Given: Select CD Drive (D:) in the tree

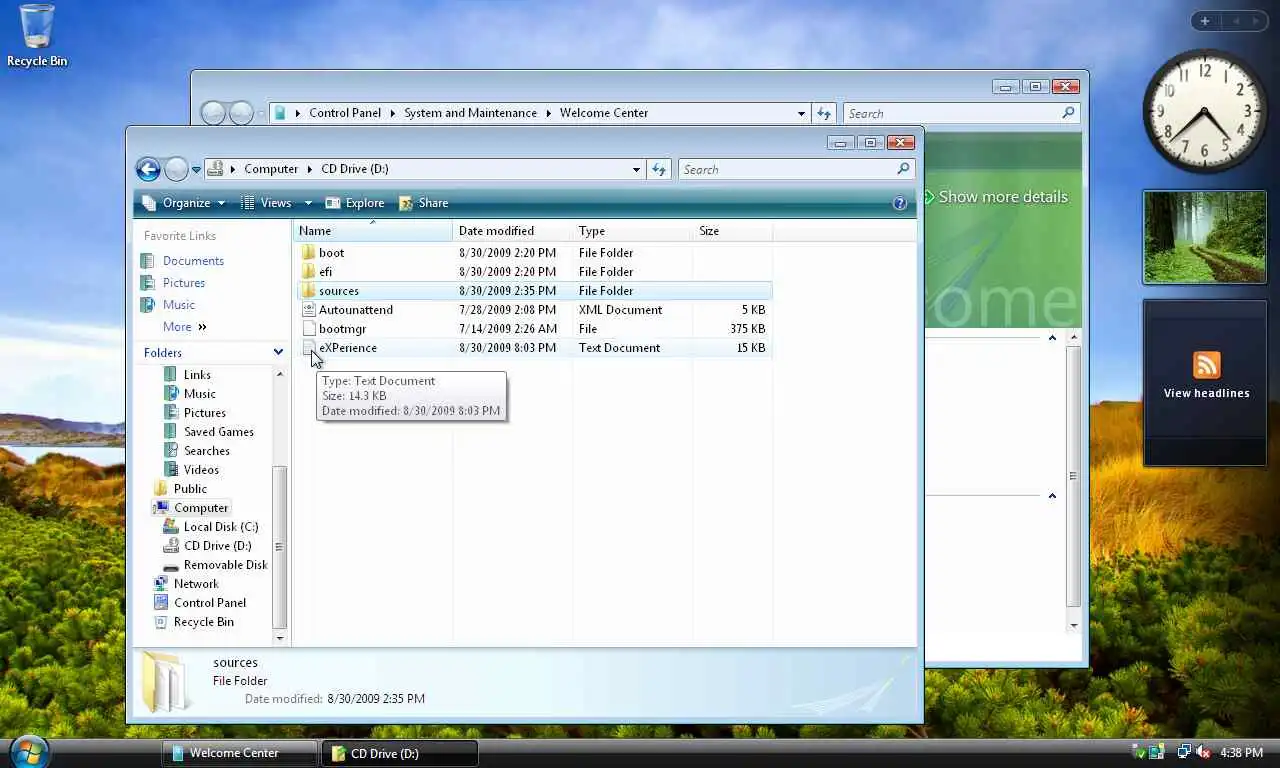Looking at the screenshot, I should coord(208,546).
